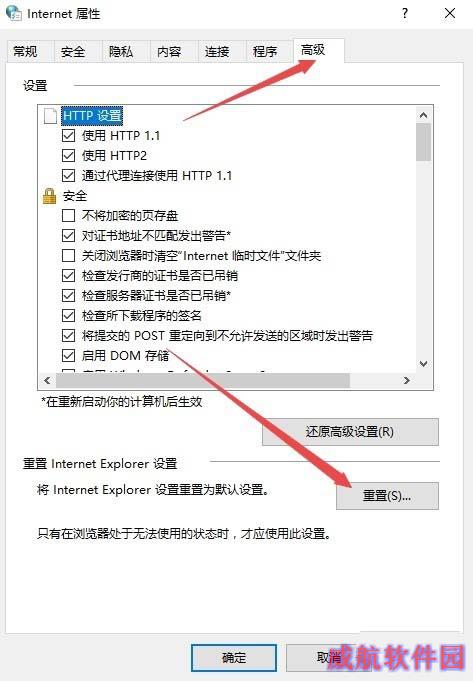Click the settings list scroll up arrow

pos(423,115)
